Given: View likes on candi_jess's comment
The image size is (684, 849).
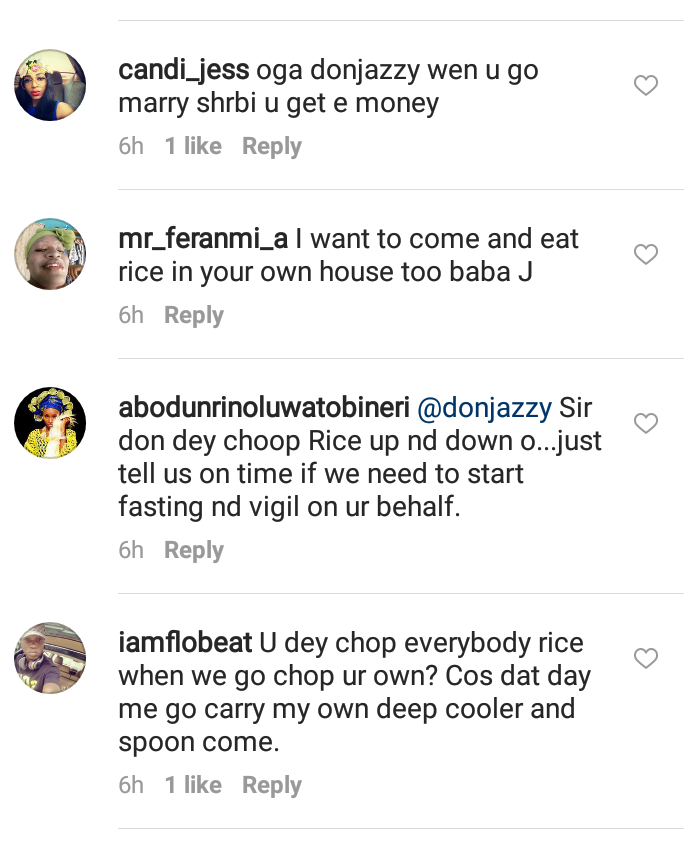Looking at the screenshot, I should point(193,146).
